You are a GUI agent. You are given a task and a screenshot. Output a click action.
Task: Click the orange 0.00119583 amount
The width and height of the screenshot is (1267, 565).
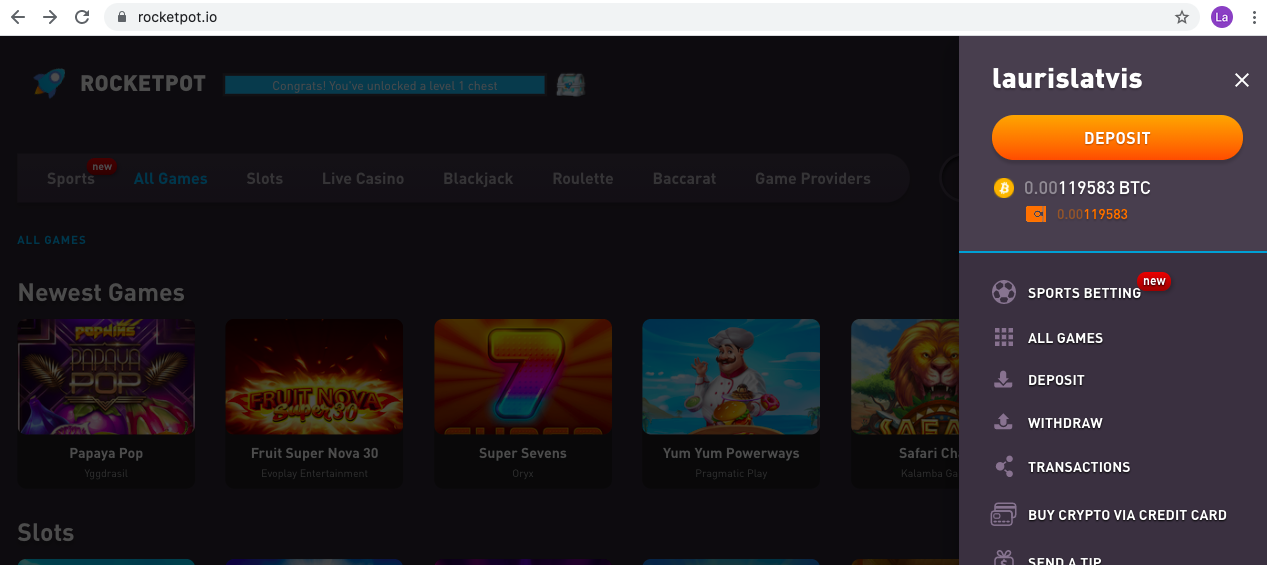click(1092, 214)
